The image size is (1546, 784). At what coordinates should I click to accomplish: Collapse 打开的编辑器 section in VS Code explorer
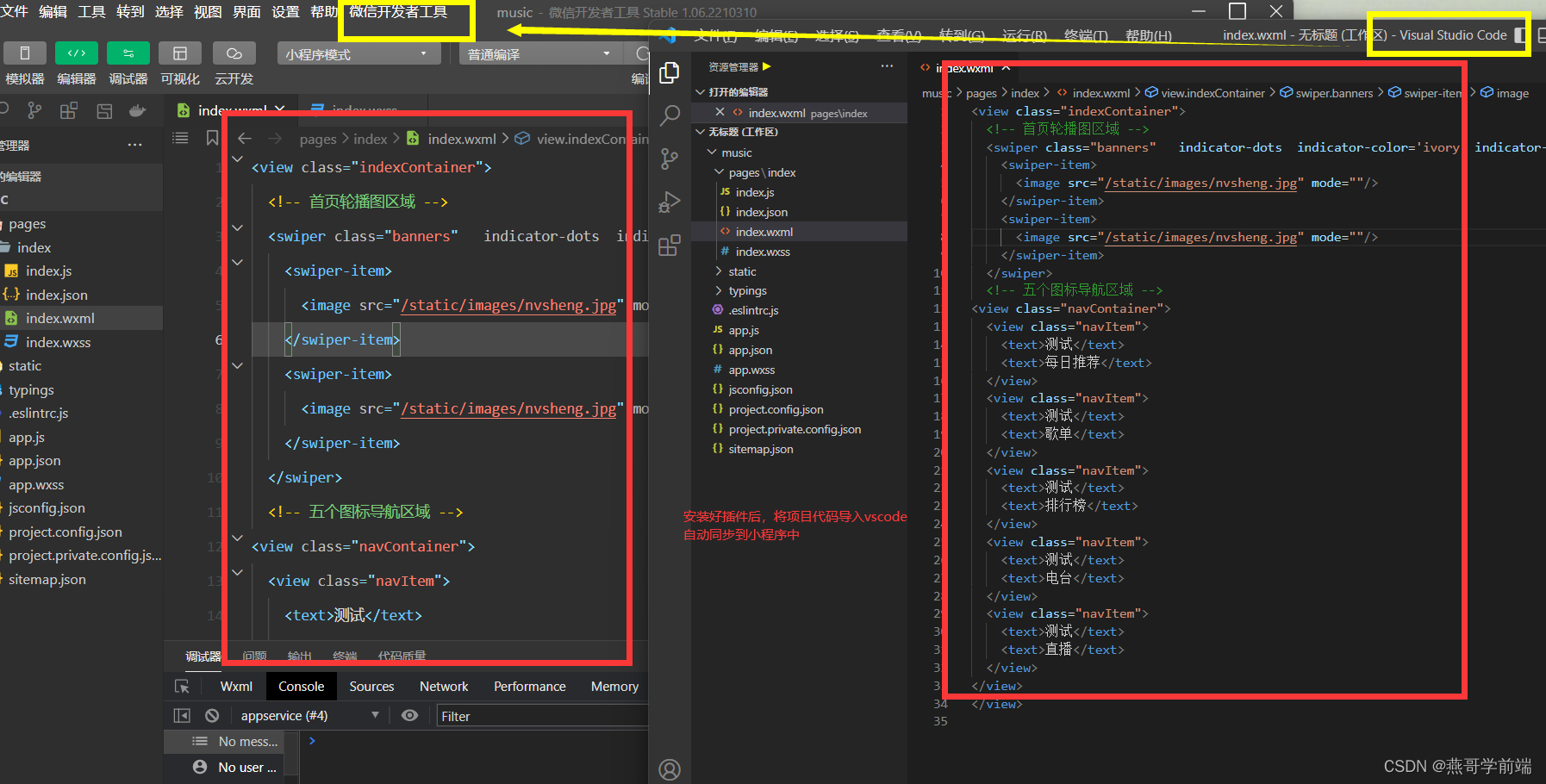(701, 92)
